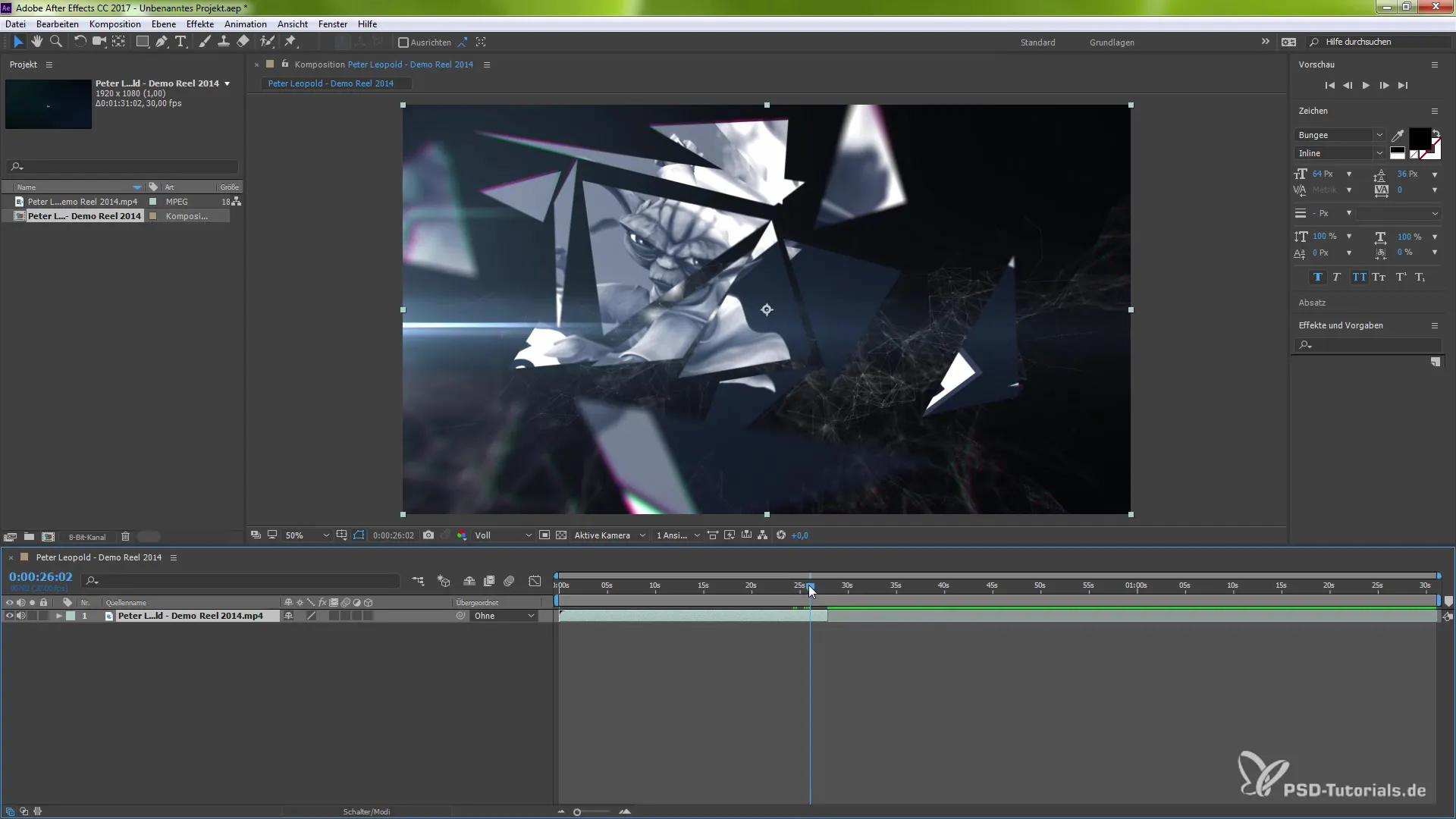The height and width of the screenshot is (819, 1456).
Task: Select the Puppet Pin tool
Action: [x=290, y=42]
